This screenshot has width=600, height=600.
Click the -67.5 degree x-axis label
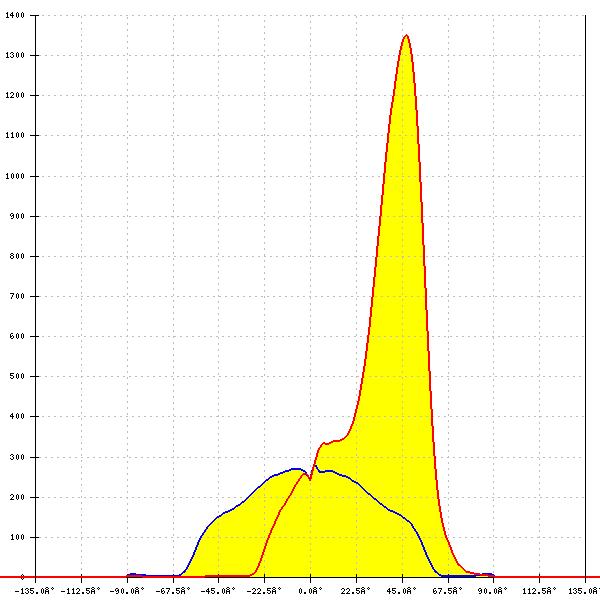point(173,591)
